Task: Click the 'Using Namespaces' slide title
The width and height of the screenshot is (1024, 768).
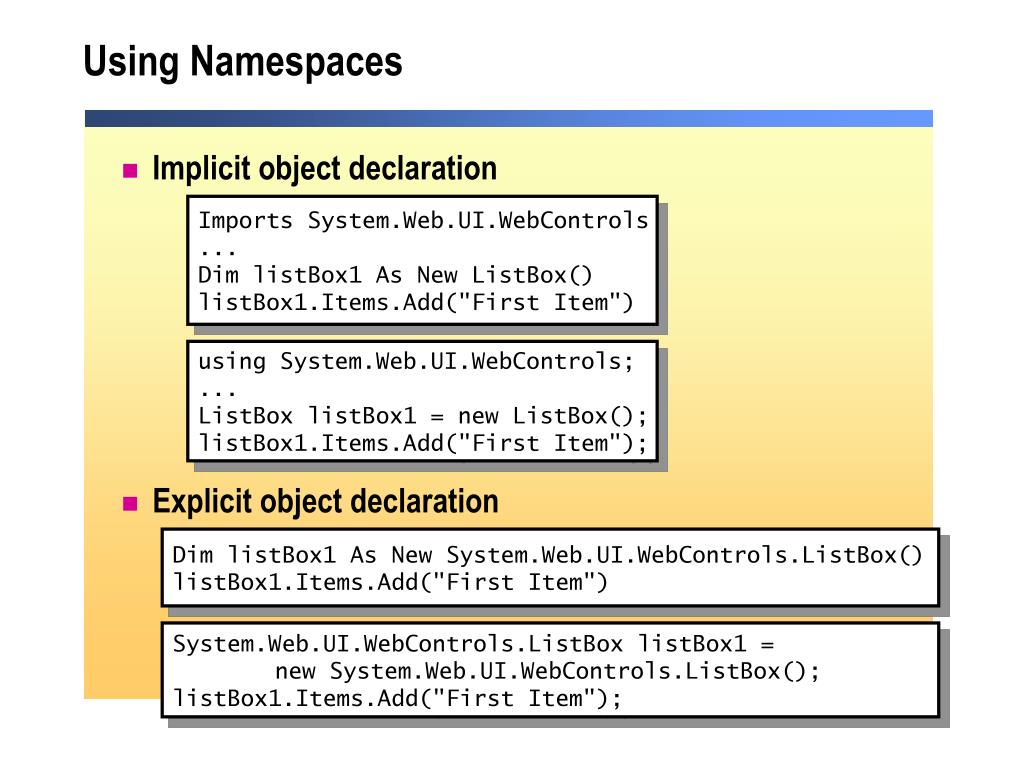Action: tap(243, 62)
